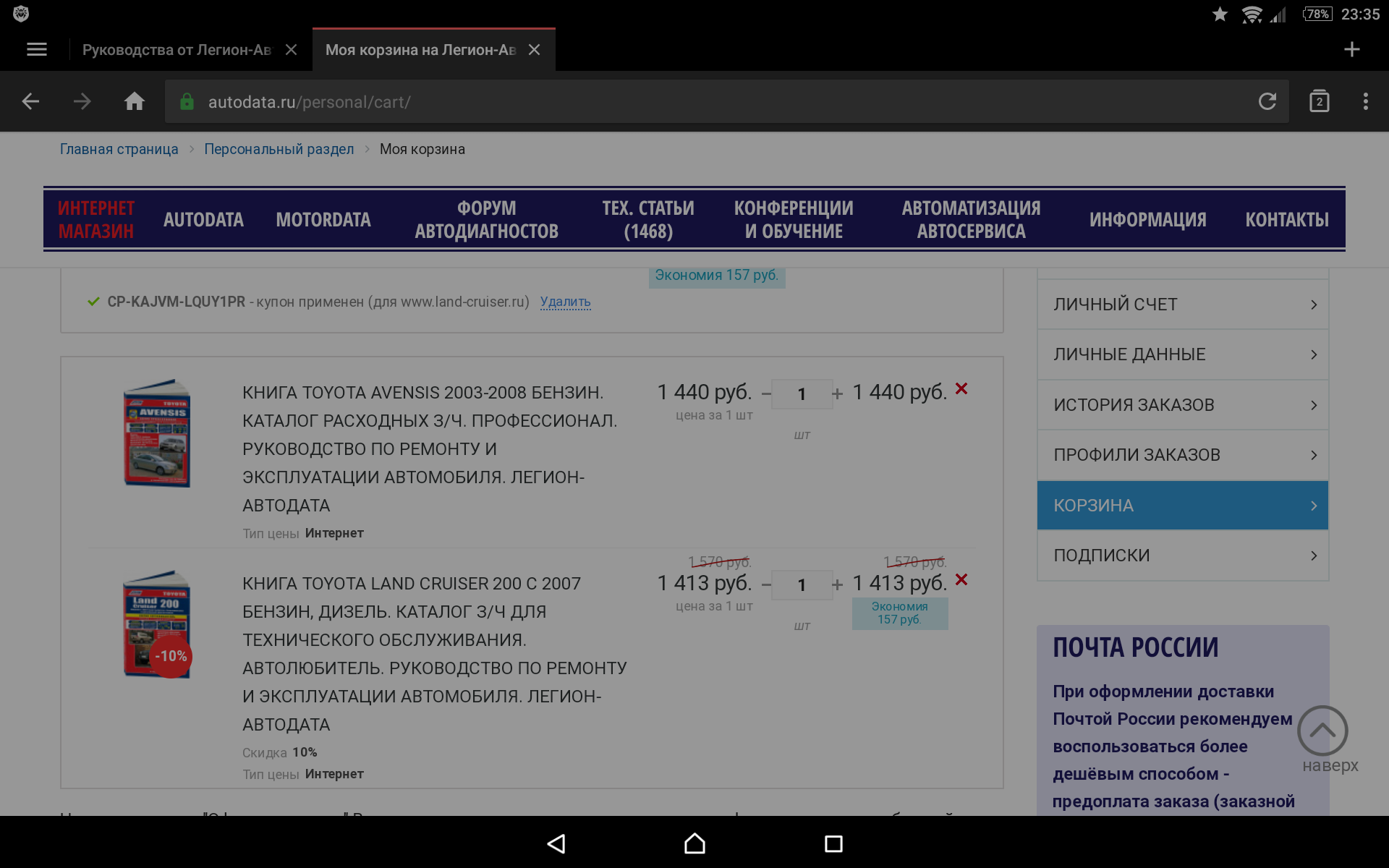
Task: Go forward with the browser forward arrow
Action: (82, 101)
